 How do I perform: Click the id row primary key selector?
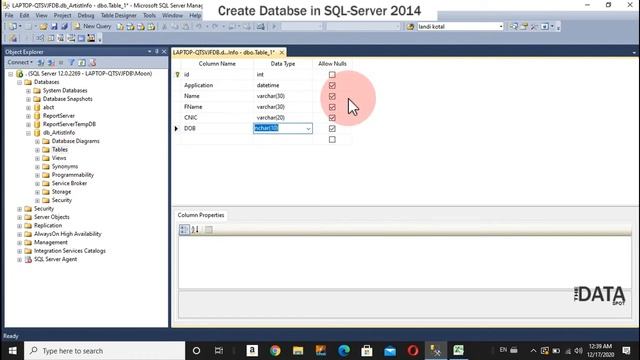pos(177,75)
